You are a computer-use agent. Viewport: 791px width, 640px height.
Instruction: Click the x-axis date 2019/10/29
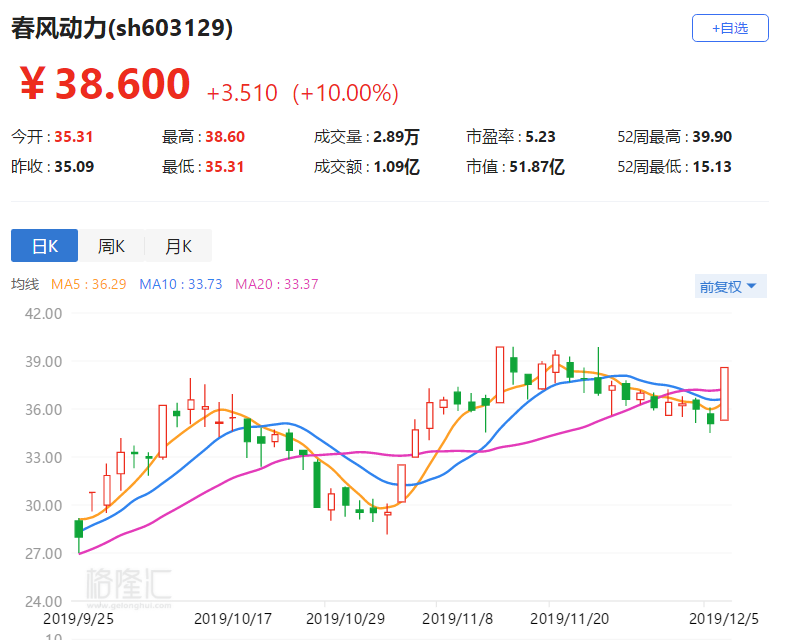click(346, 619)
